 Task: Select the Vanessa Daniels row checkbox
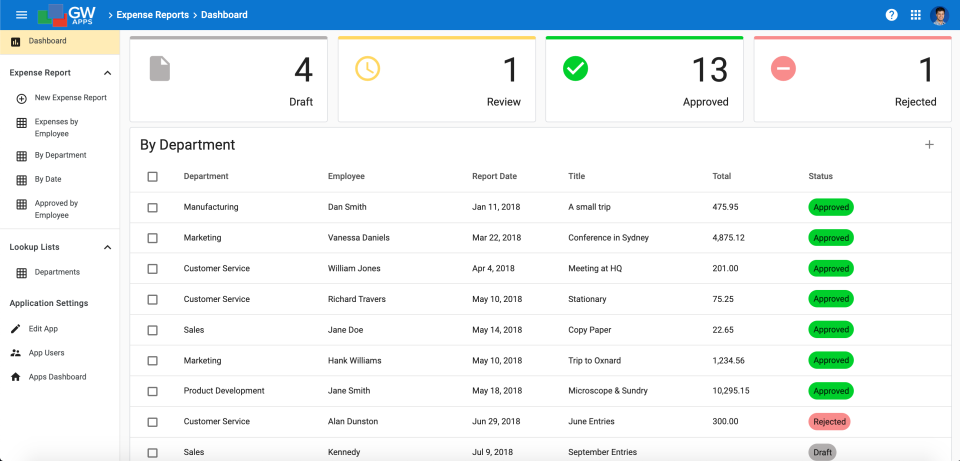click(x=152, y=238)
